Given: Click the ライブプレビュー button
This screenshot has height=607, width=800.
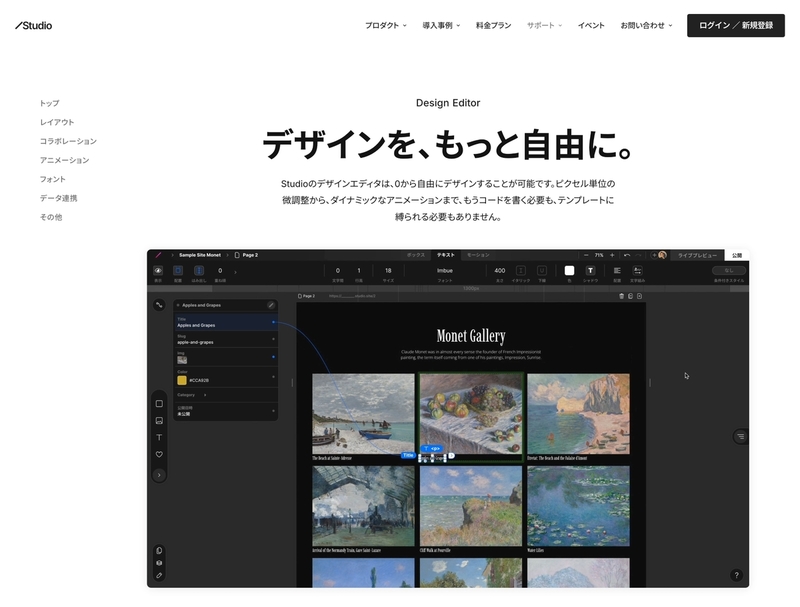Looking at the screenshot, I should 697,255.
